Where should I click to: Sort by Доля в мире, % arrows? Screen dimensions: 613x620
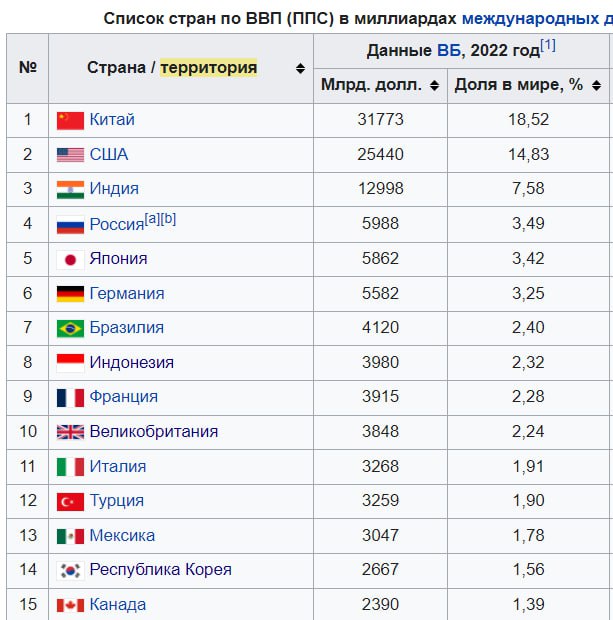coord(596,85)
